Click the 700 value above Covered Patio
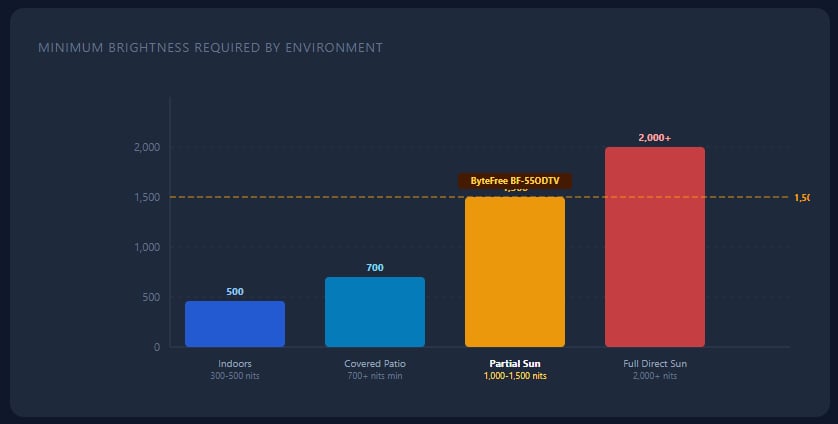Viewport: 838px width, 424px height. pyautogui.click(x=375, y=268)
